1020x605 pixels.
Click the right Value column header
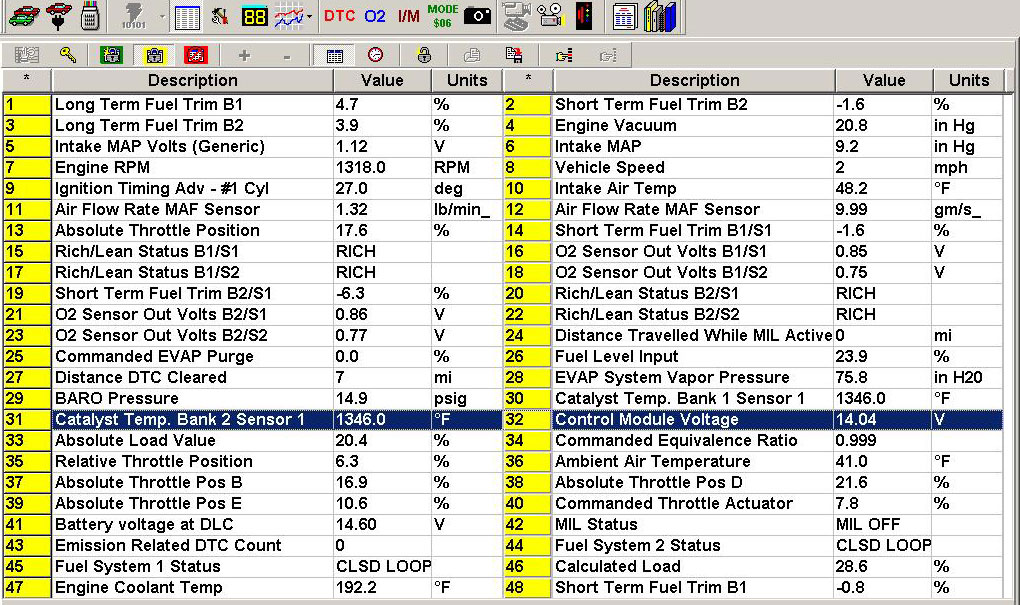pos(883,80)
